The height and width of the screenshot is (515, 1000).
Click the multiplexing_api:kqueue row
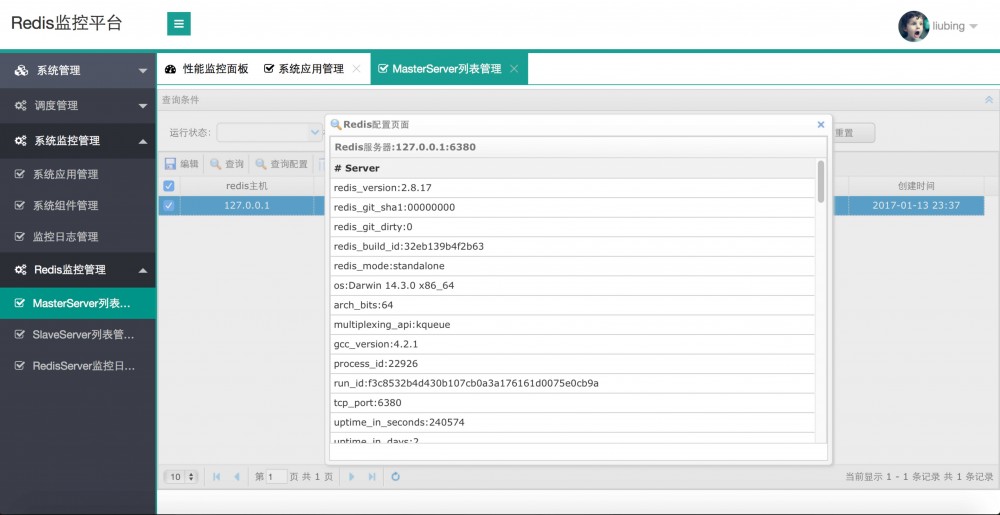573,324
